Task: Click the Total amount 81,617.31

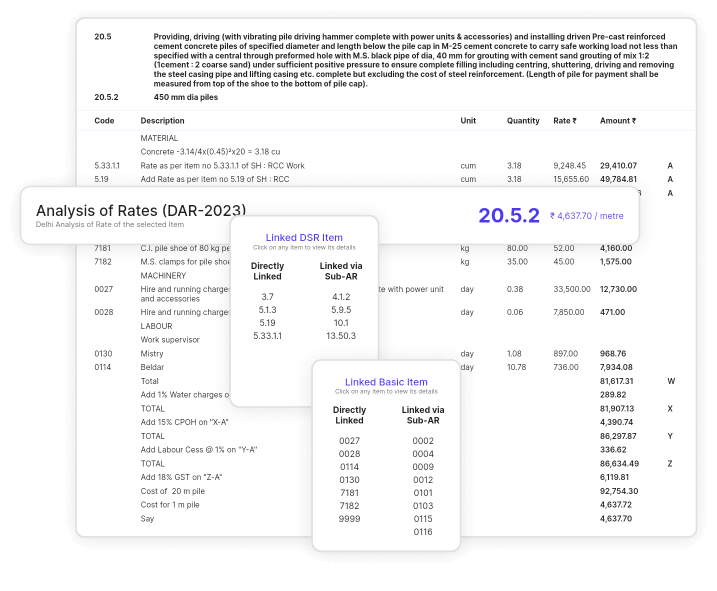Action: [617, 381]
